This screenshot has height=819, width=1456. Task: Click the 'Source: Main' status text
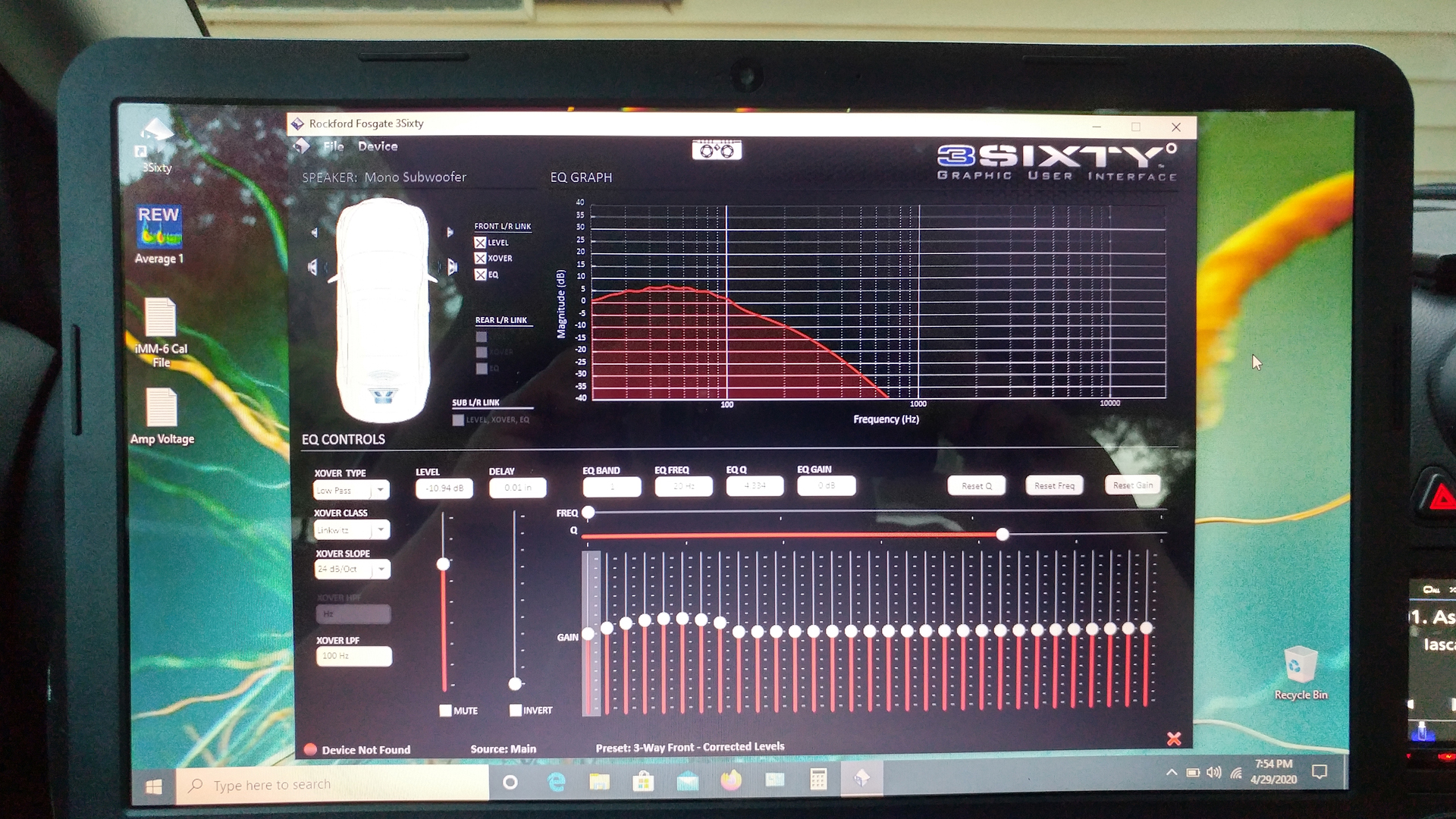click(503, 749)
